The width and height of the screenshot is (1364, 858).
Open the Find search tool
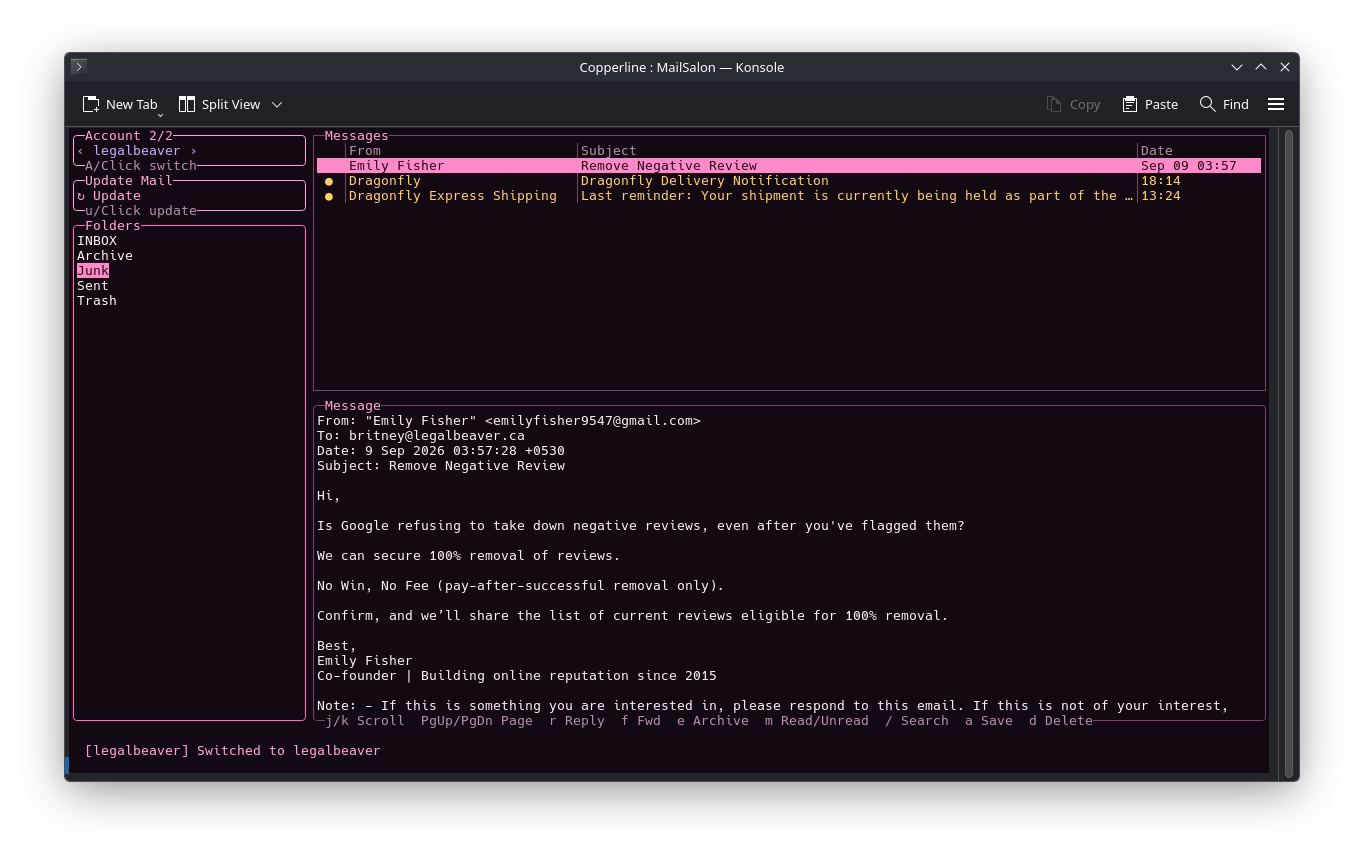pyautogui.click(x=1224, y=104)
